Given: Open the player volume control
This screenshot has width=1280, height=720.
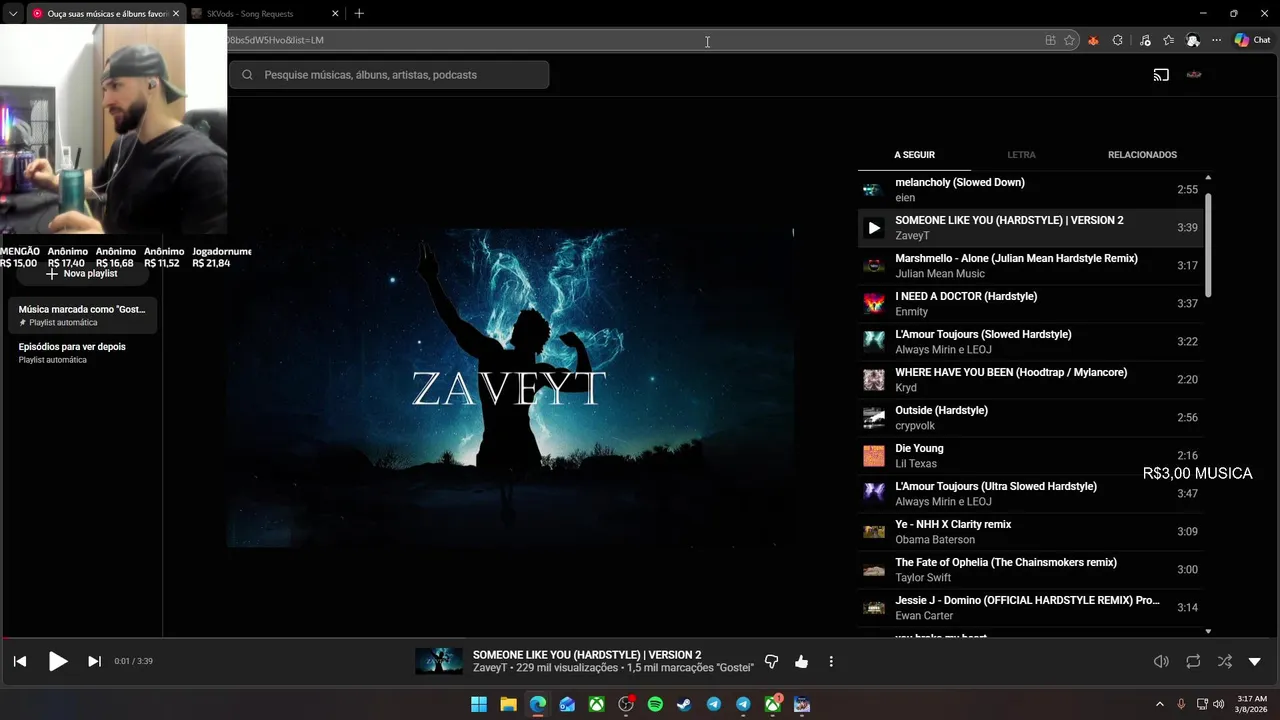Looking at the screenshot, I should click(x=1161, y=661).
